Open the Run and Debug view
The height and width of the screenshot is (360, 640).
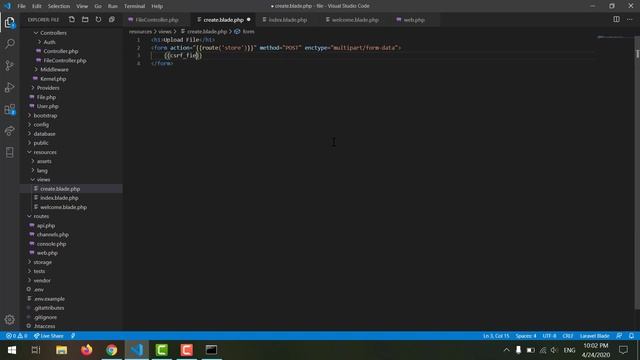click(x=10, y=87)
